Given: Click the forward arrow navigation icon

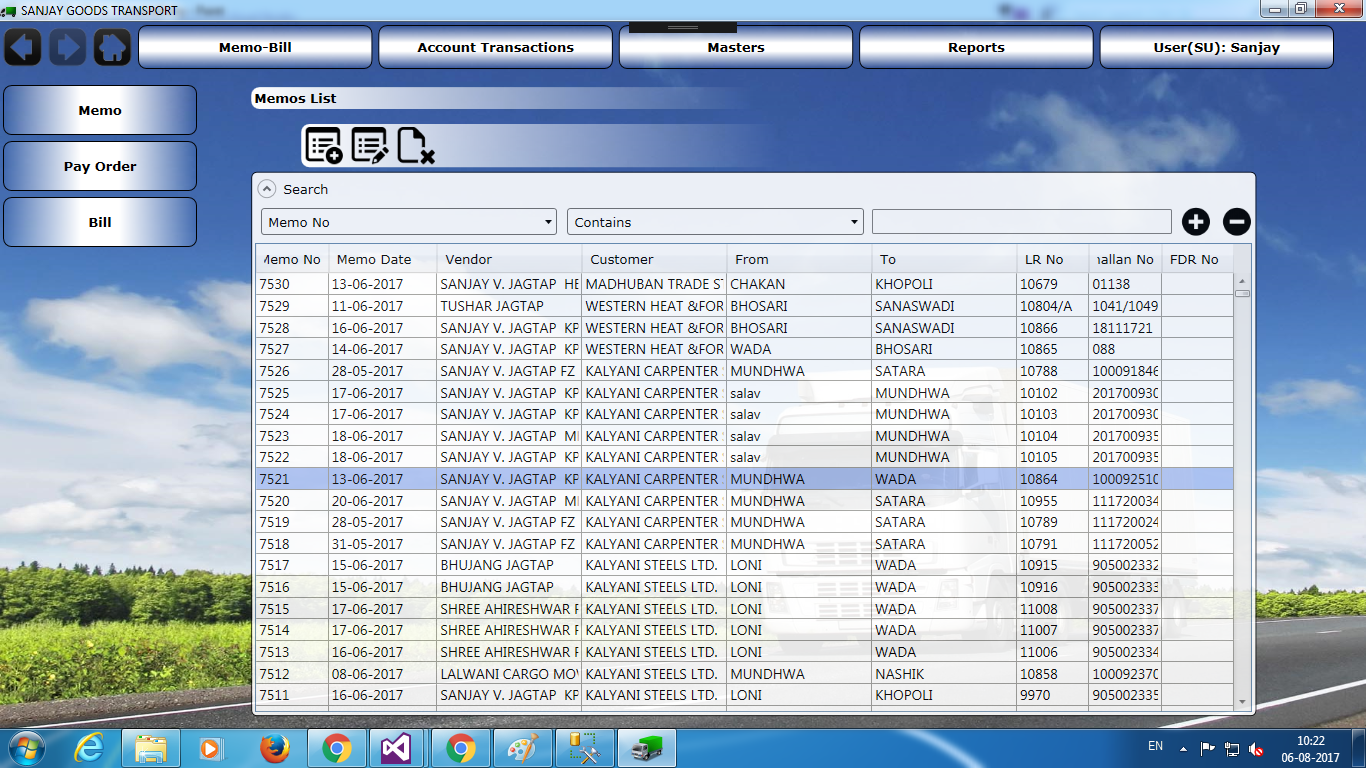Looking at the screenshot, I should (x=68, y=47).
